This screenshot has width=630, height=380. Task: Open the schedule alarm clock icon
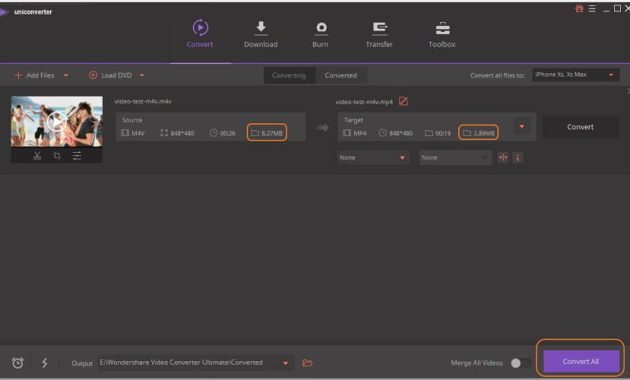pyautogui.click(x=17, y=363)
